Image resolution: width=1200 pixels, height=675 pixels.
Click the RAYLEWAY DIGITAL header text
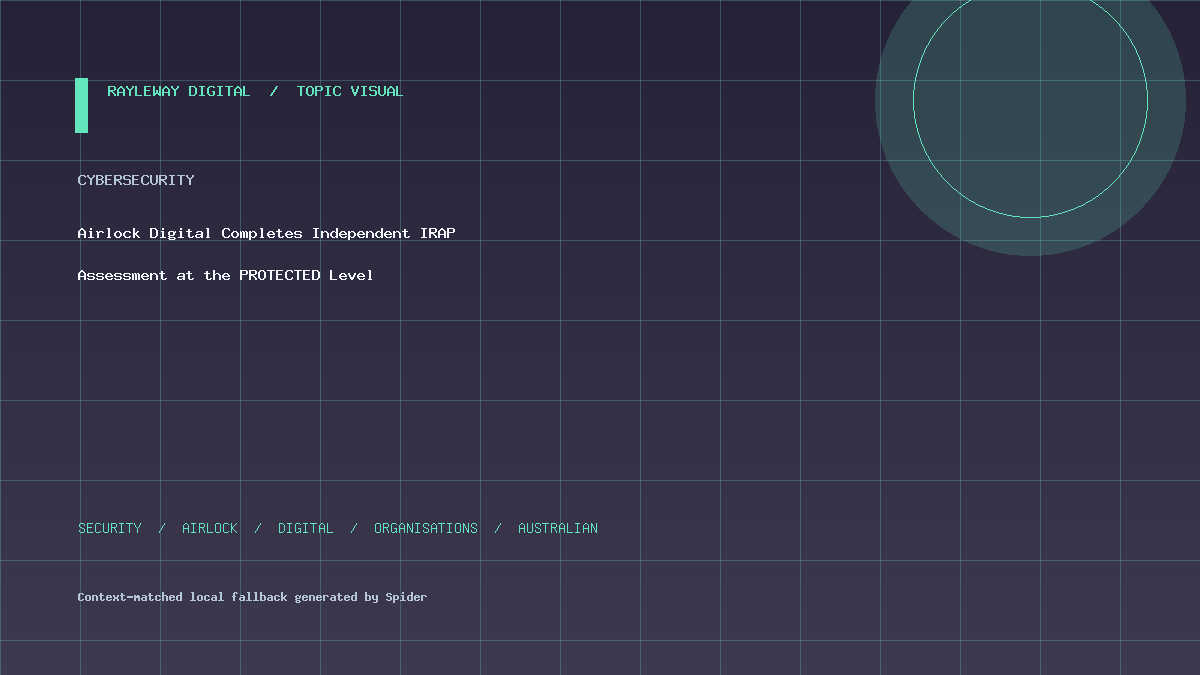179,91
